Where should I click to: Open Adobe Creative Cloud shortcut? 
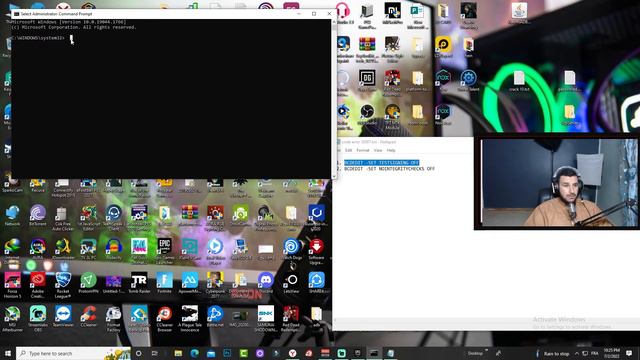click(x=38, y=284)
